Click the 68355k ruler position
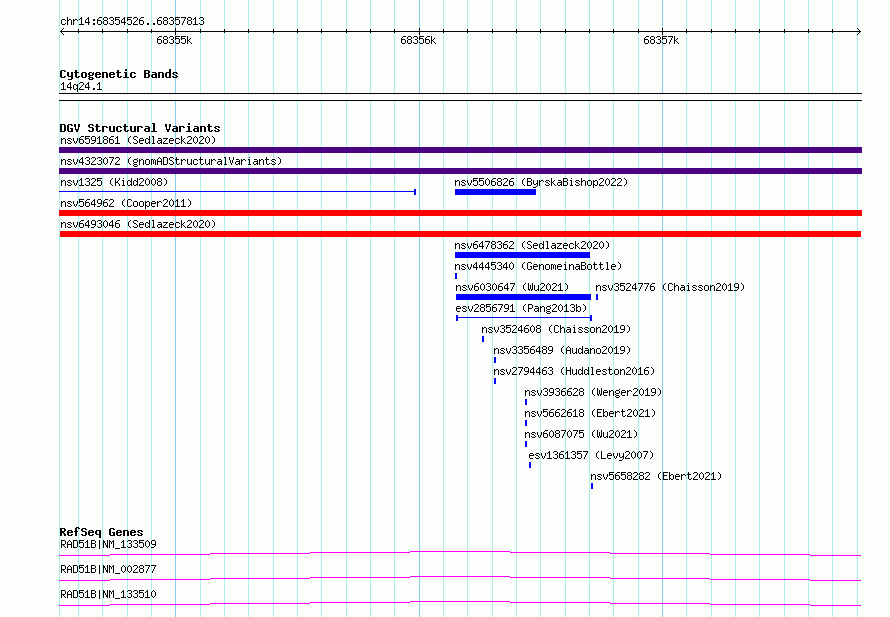The height and width of the screenshot is (617, 890). [174, 40]
